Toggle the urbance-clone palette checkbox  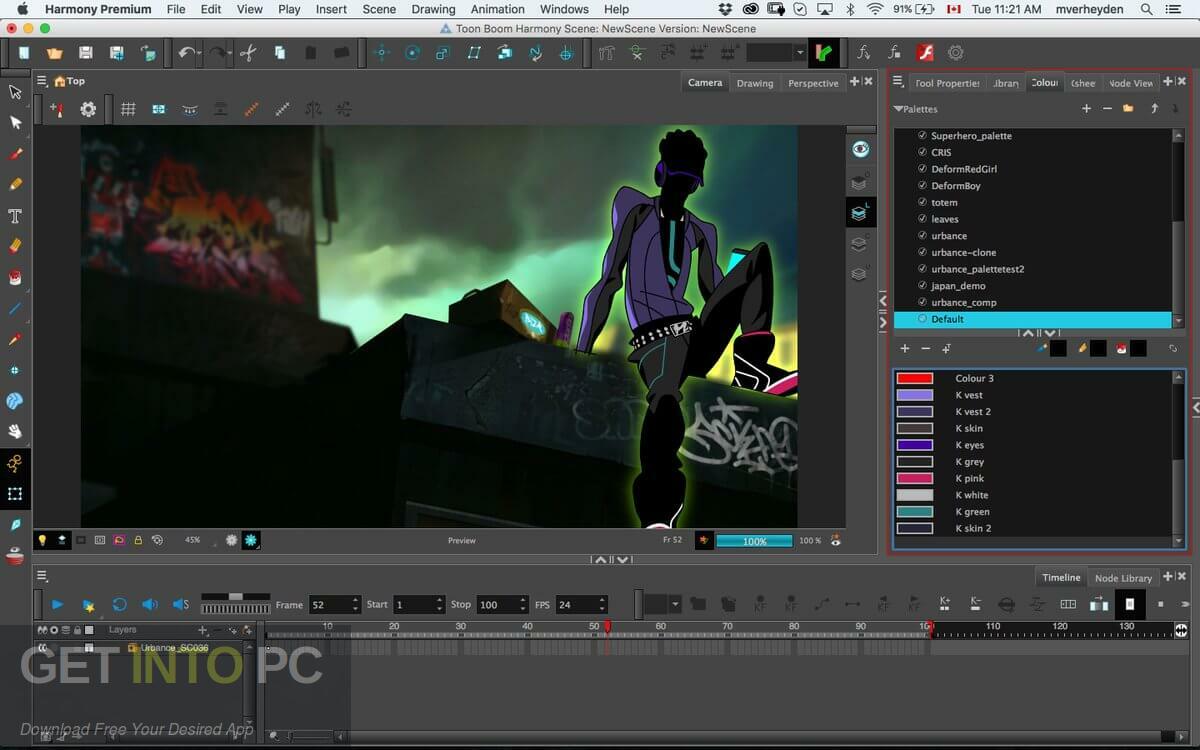coord(922,252)
